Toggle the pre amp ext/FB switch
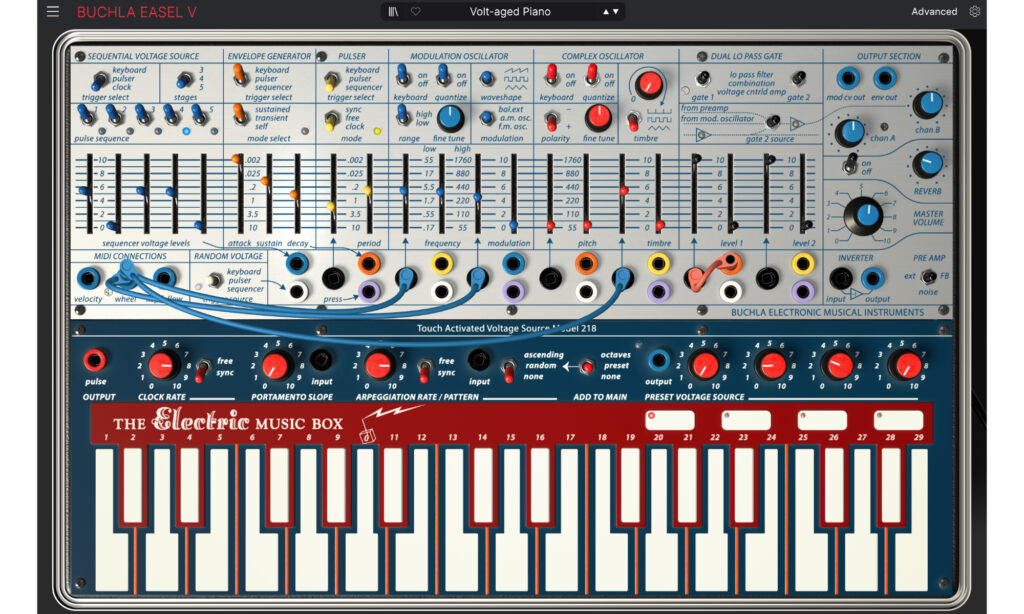1024x614 pixels. coord(929,277)
